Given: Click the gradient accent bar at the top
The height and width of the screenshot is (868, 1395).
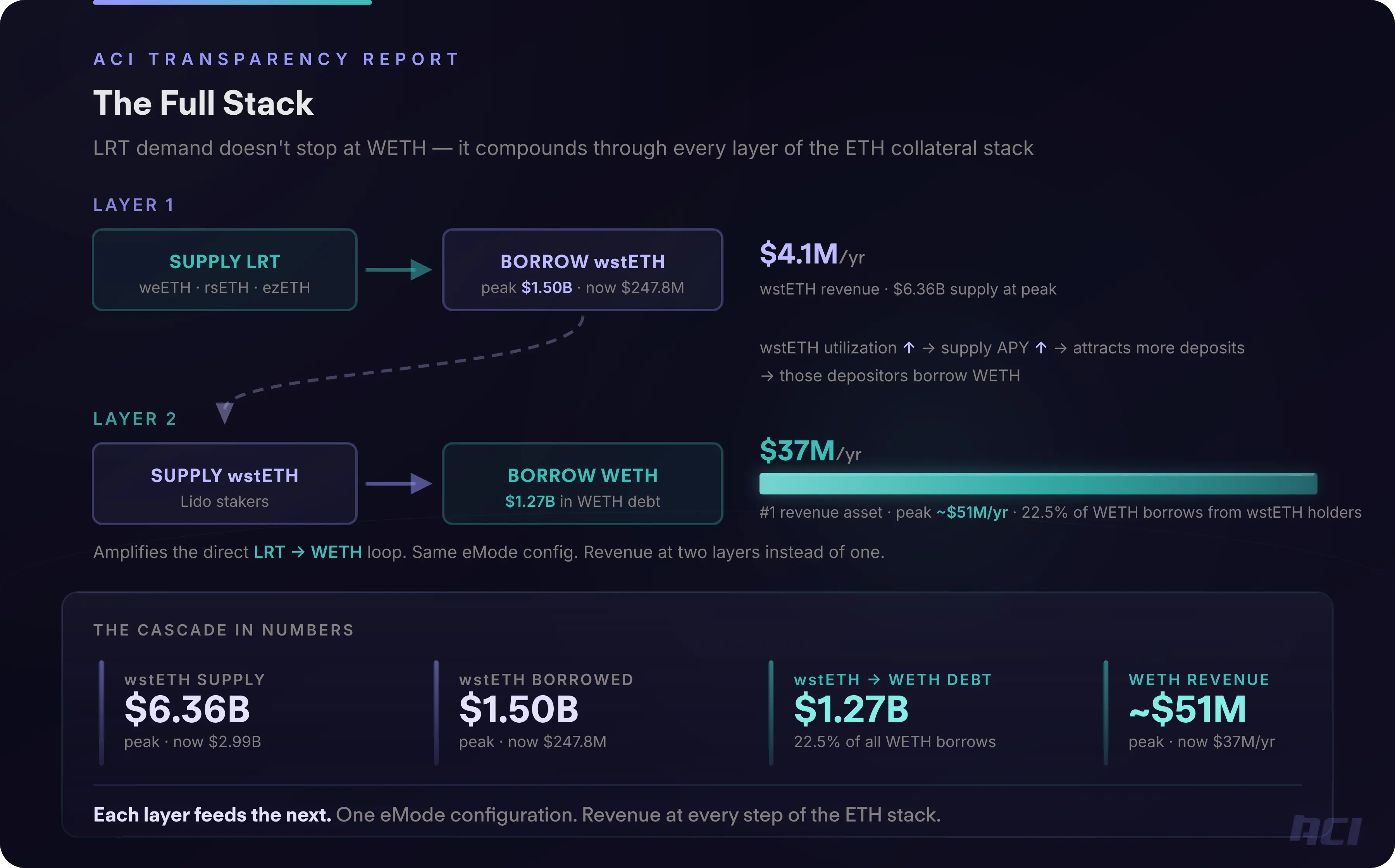Looking at the screenshot, I should tap(232, 2).
